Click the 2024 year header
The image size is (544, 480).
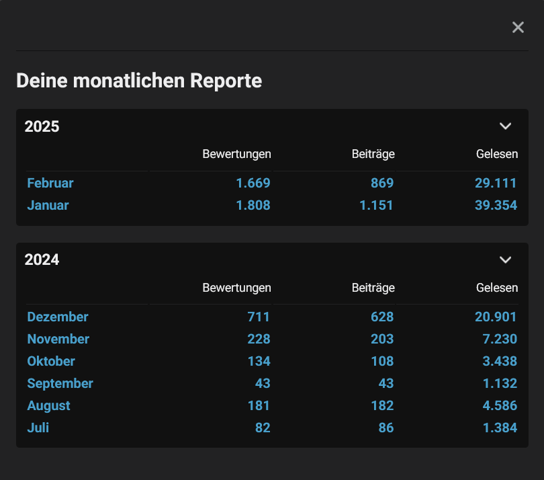coord(42,260)
